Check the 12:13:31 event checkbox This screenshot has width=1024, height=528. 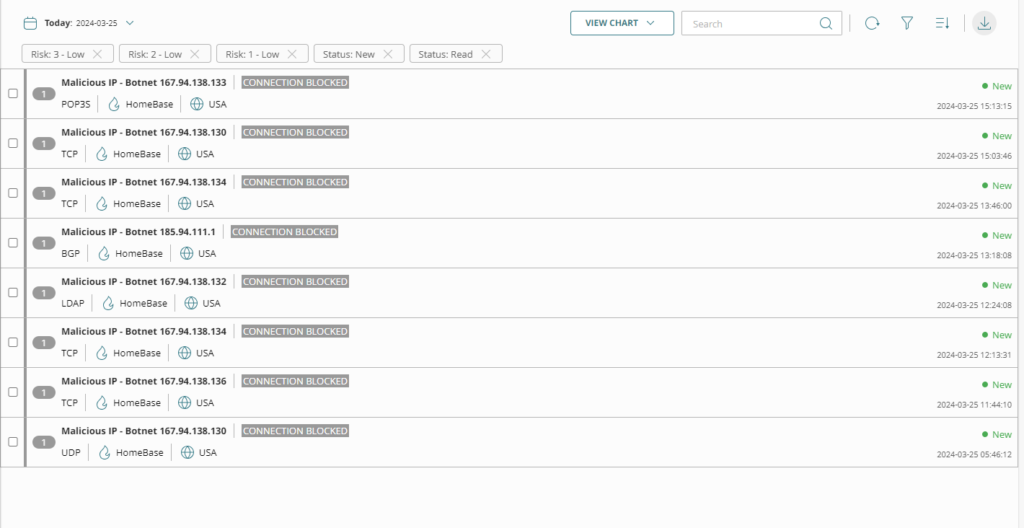[x=13, y=342]
